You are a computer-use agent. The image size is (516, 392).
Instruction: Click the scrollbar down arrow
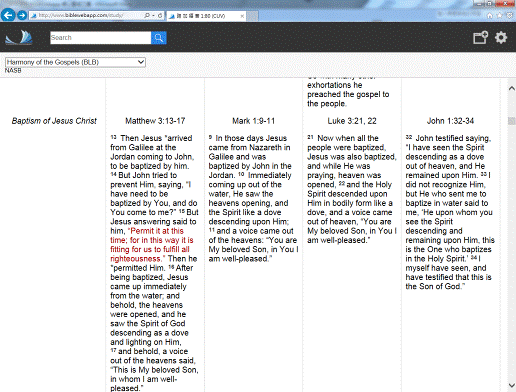(512, 386)
